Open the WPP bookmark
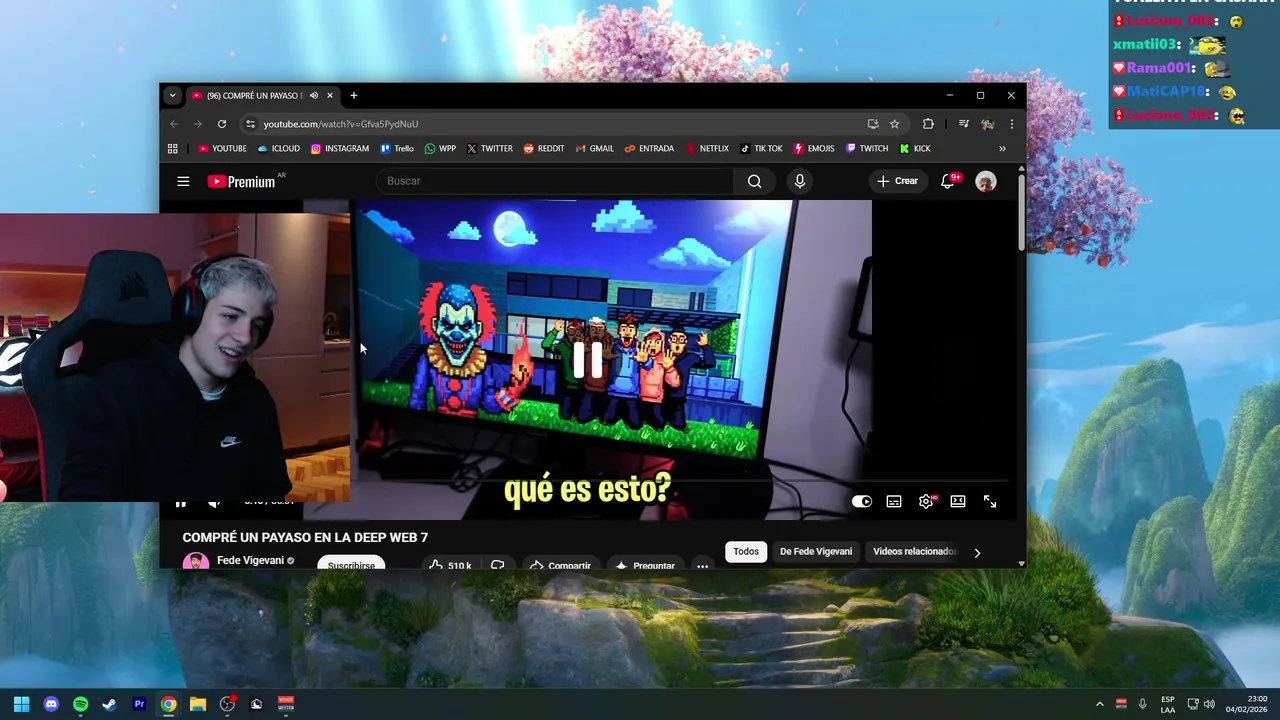Image resolution: width=1280 pixels, height=720 pixels. click(440, 149)
